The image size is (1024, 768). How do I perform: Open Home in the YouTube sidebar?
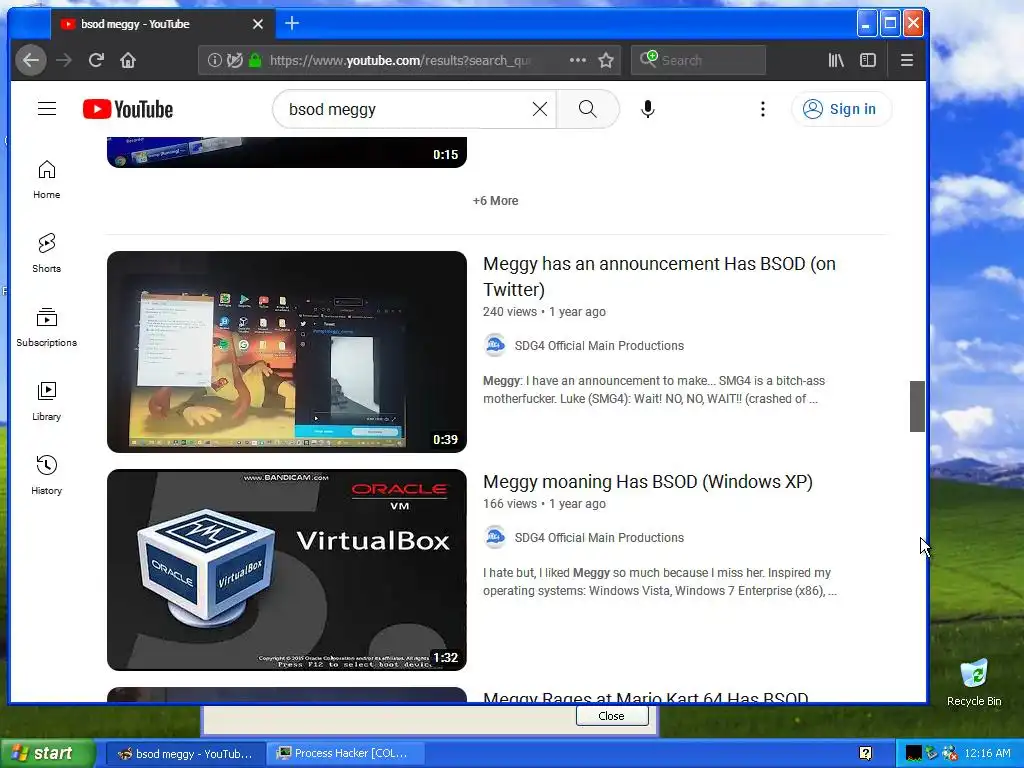click(x=47, y=180)
